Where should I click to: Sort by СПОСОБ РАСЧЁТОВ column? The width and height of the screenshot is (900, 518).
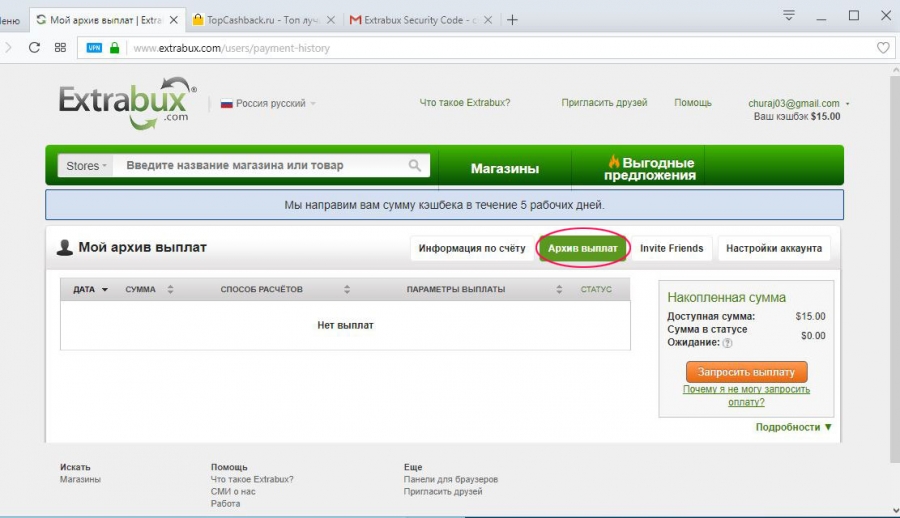point(285,289)
